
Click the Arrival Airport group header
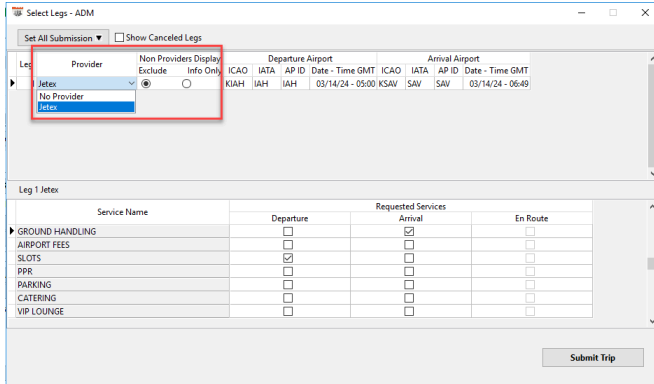[x=453, y=59]
